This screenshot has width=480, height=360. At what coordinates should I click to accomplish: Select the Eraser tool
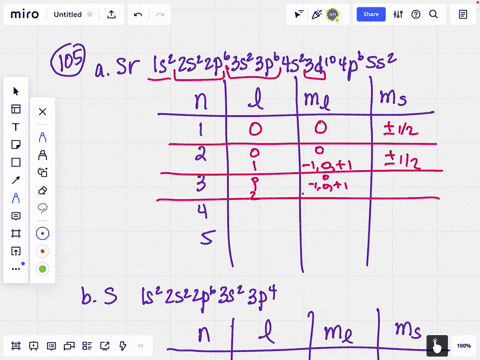point(42,190)
